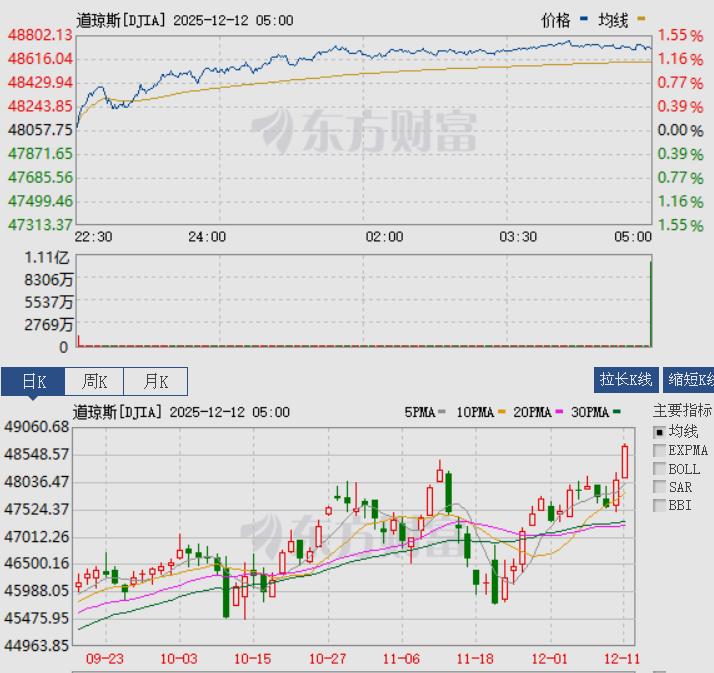Click the 48057.75 baseline price label
Image resolution: width=714 pixels, height=673 pixels.
pos(40,130)
